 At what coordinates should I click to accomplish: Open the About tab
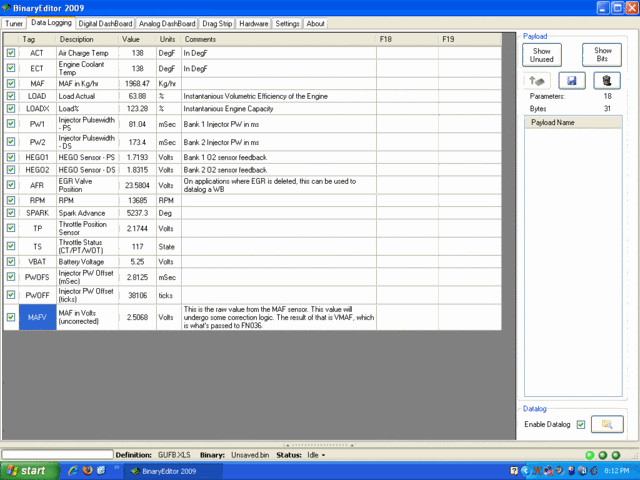coord(316,24)
